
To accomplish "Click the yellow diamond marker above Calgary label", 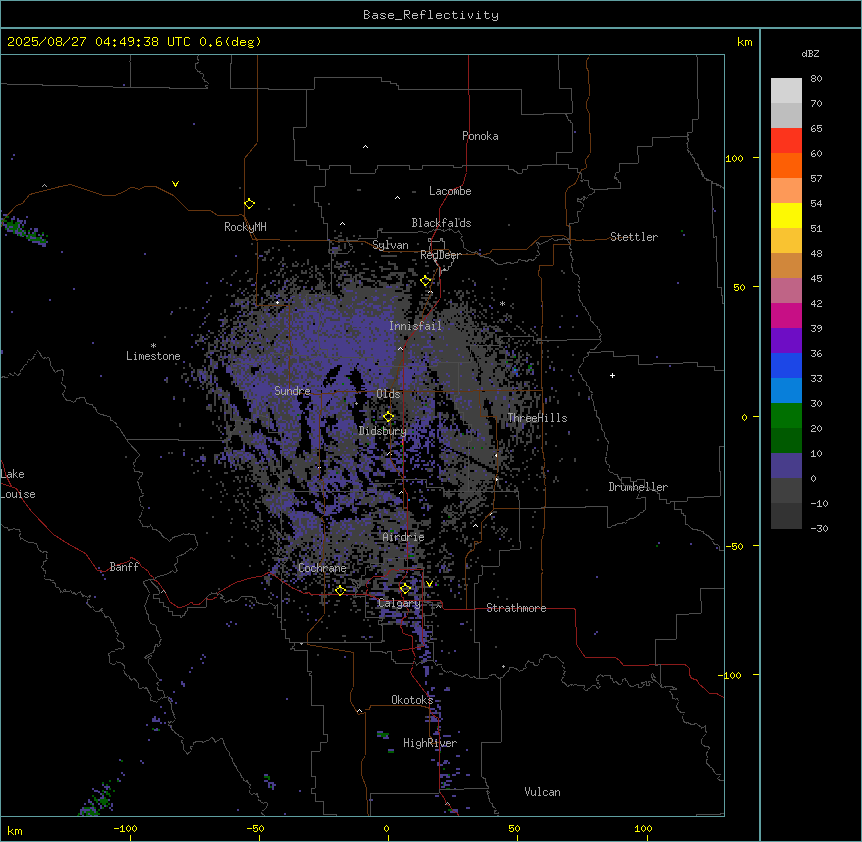I will pyautogui.click(x=405, y=589).
